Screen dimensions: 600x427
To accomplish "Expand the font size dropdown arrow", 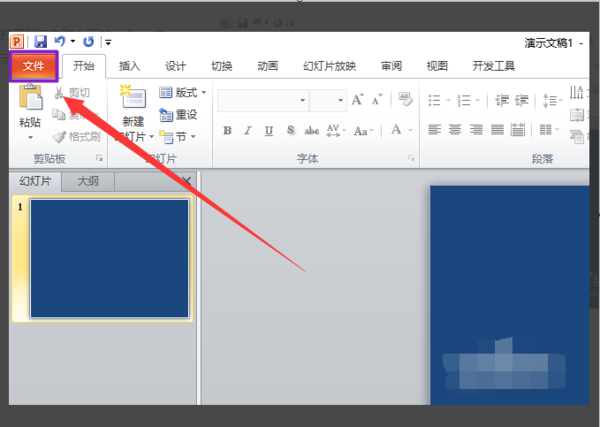I will point(340,100).
